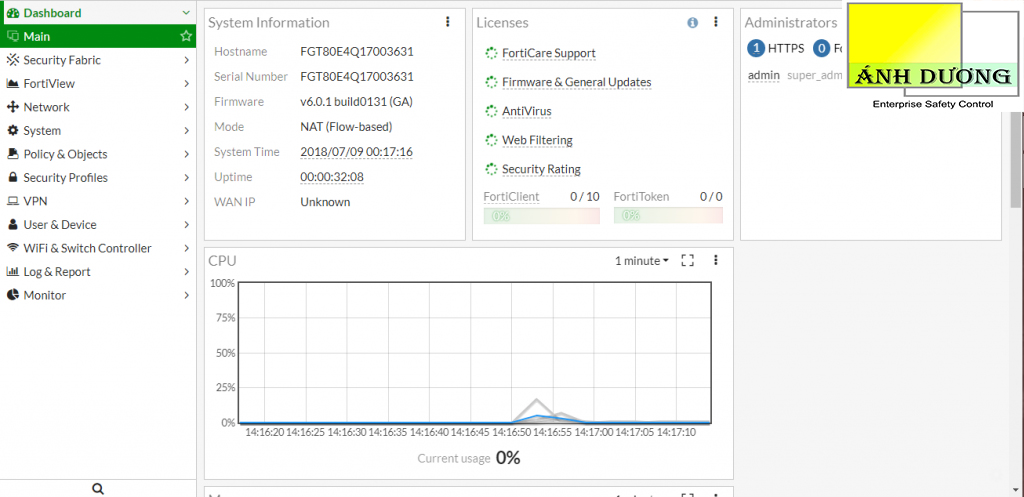Open the Log & Report menu

pyautogui.click(x=98, y=272)
